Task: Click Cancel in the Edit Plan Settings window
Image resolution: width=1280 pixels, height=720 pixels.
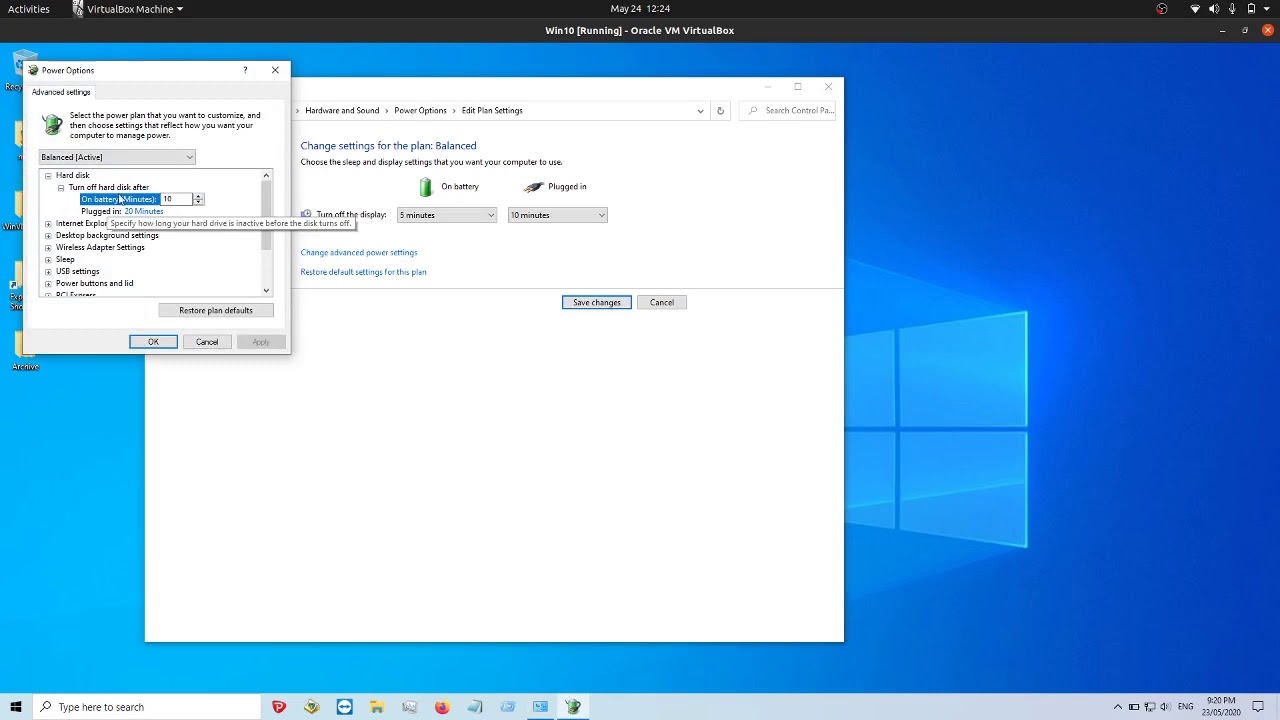Action: [x=662, y=302]
